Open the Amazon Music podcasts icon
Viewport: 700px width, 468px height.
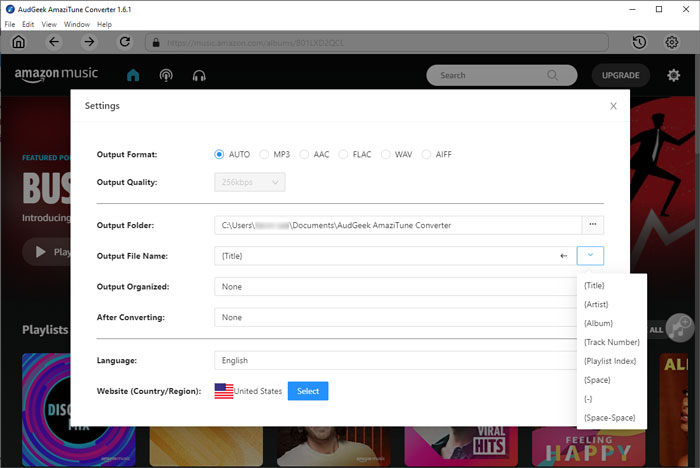point(166,75)
